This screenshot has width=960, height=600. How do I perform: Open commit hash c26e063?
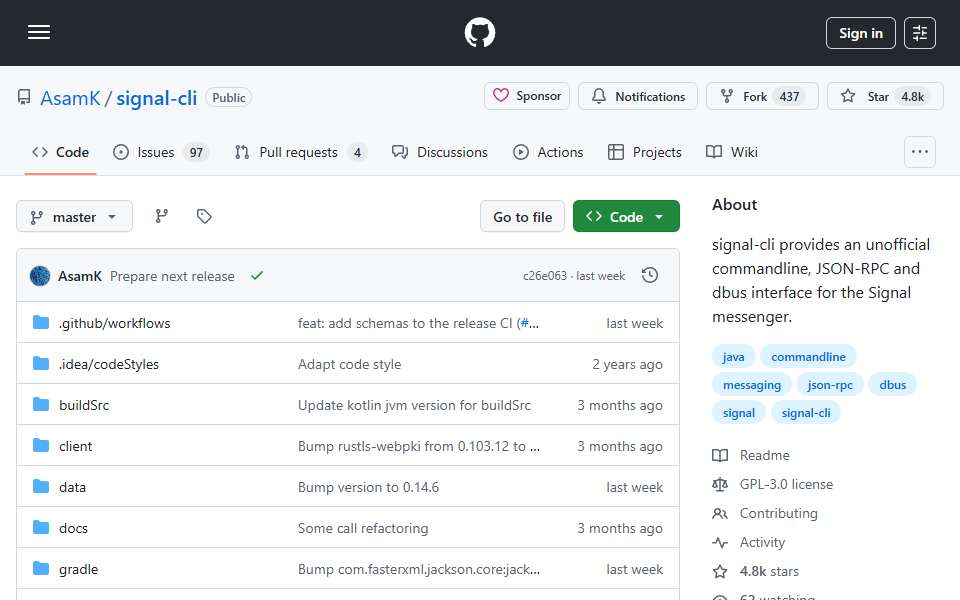pos(545,276)
